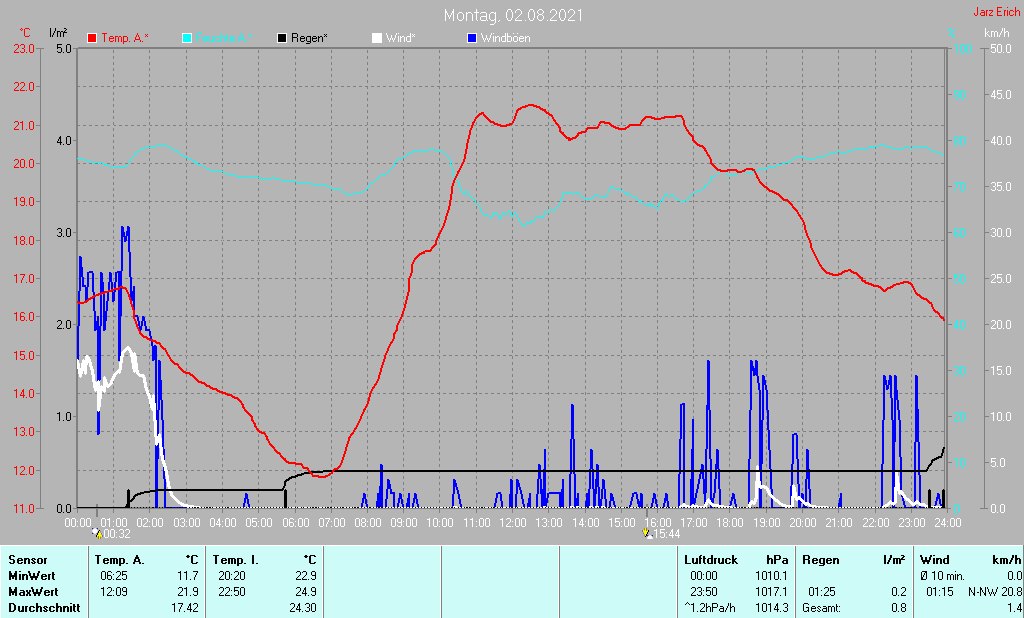Screen dimensions: 1024x618
Task: Click the minimum temperature value 11.7
Action: click(x=188, y=576)
